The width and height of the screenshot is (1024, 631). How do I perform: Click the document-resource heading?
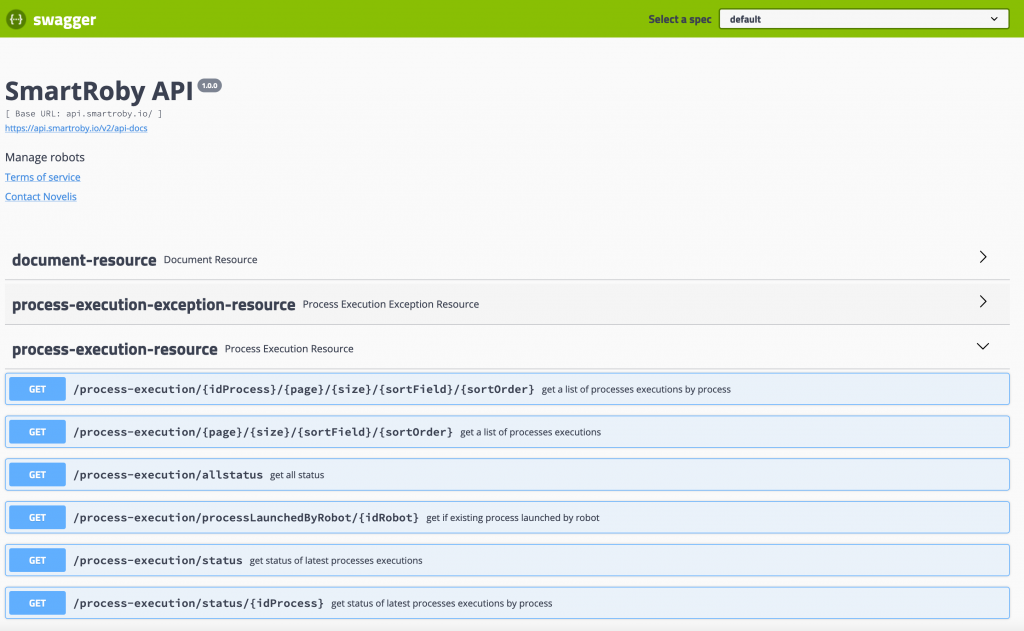point(84,260)
